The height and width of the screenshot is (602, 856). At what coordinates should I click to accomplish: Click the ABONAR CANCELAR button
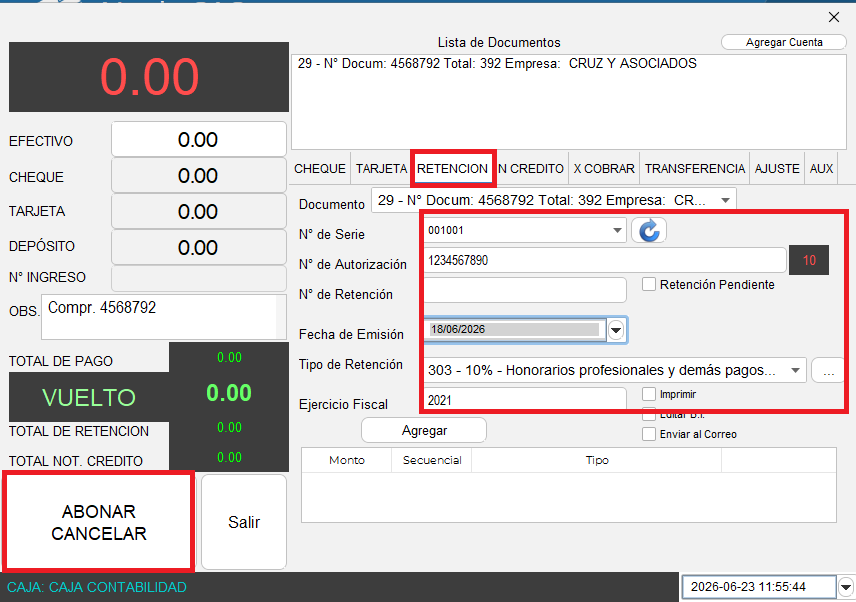[99, 522]
